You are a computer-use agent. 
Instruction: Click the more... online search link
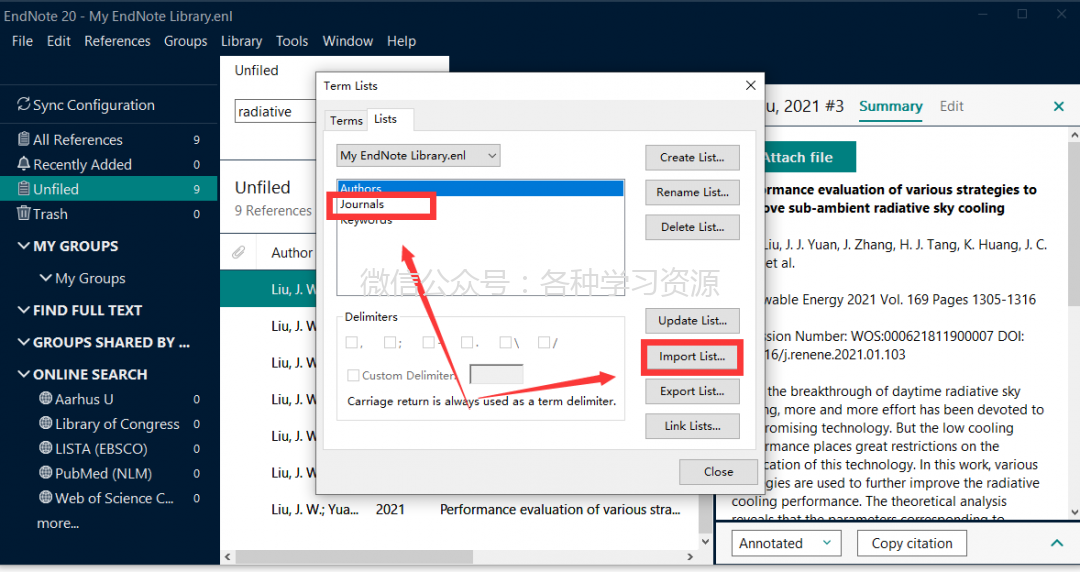coord(58,523)
